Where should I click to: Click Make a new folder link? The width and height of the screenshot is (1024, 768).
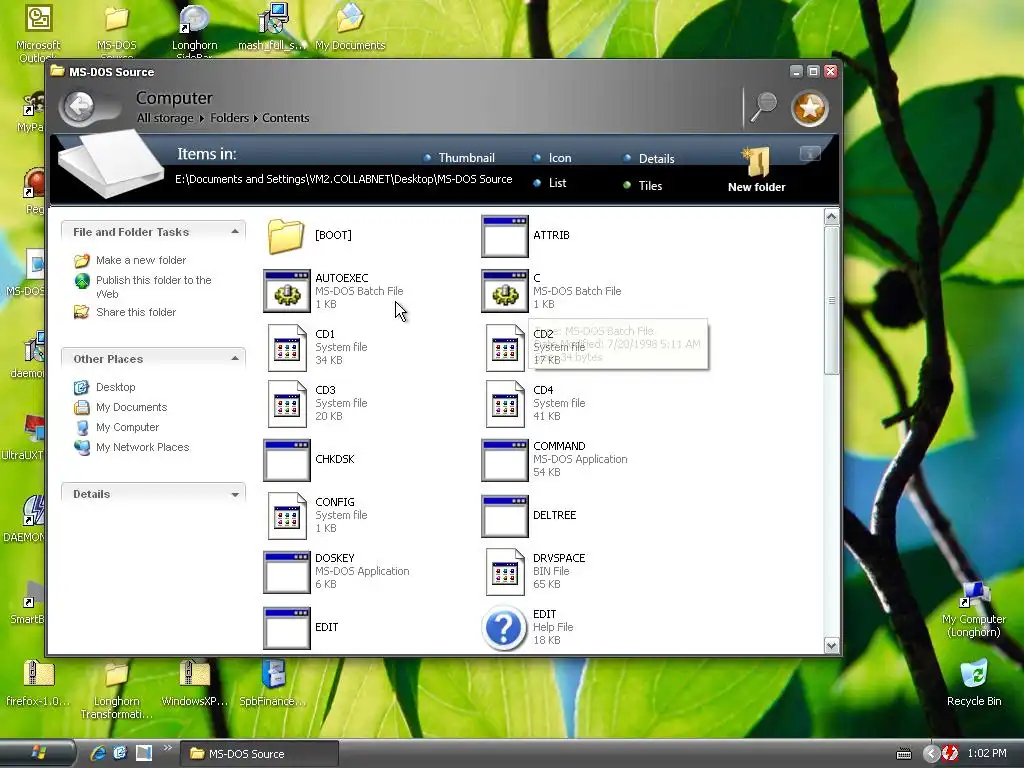(141, 260)
